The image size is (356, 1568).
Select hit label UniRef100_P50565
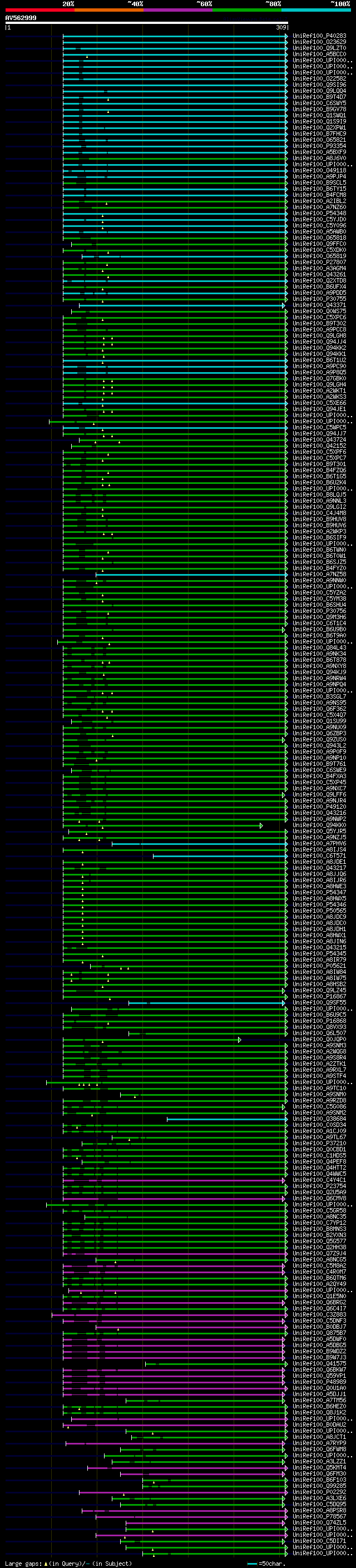(x=319, y=911)
